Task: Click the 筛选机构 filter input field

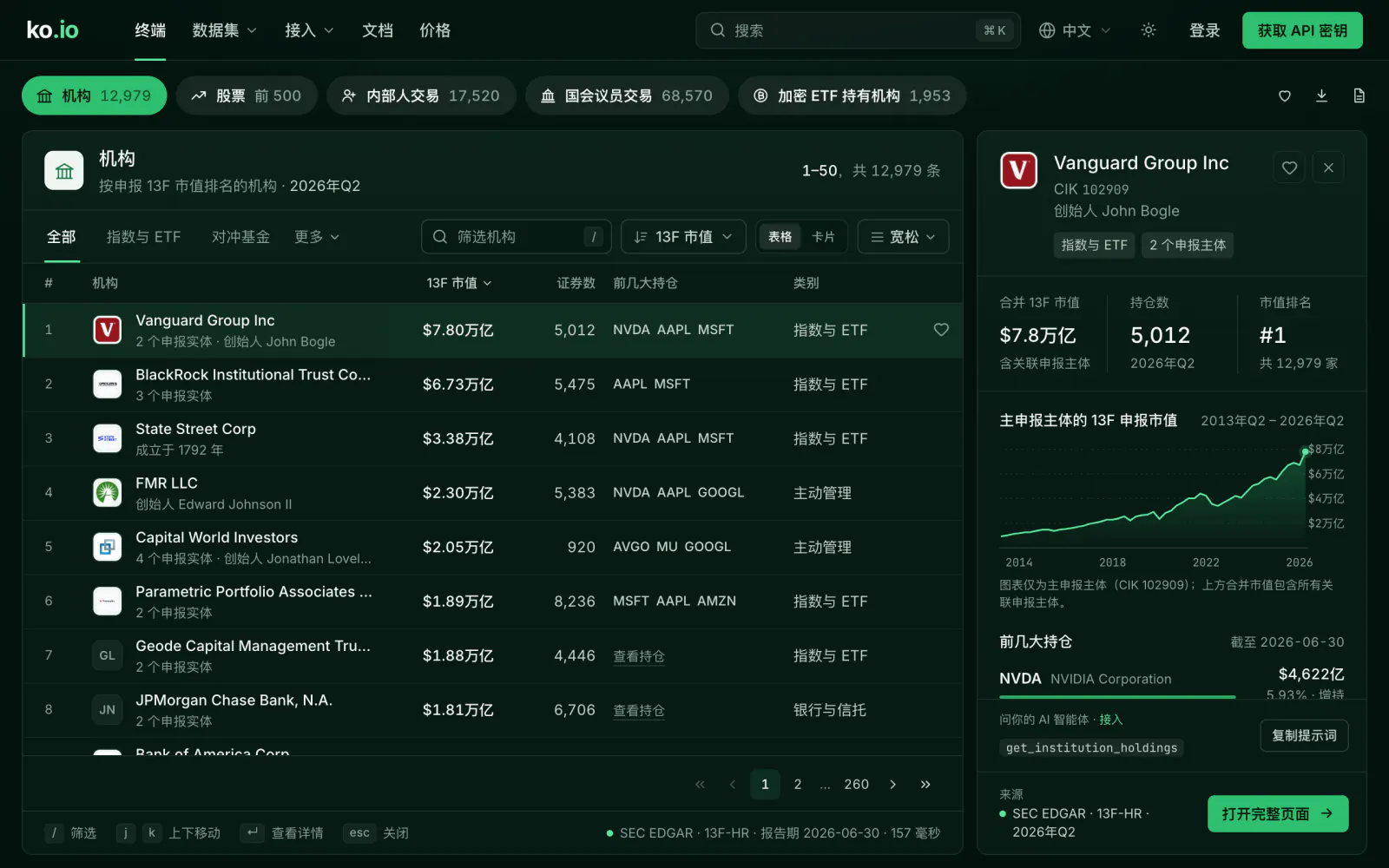Action: [x=517, y=237]
